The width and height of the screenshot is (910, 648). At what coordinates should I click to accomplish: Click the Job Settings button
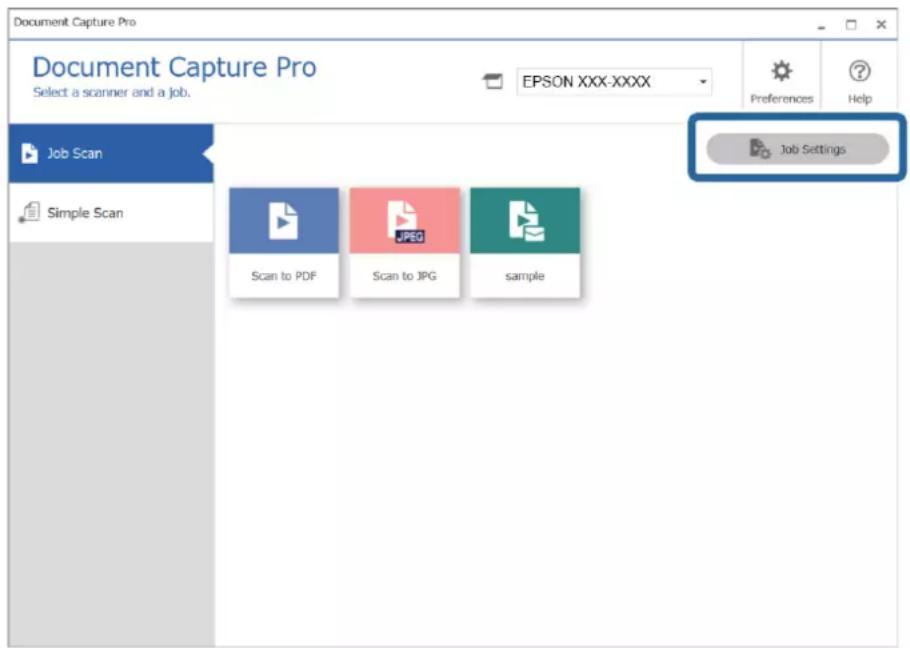point(797,149)
